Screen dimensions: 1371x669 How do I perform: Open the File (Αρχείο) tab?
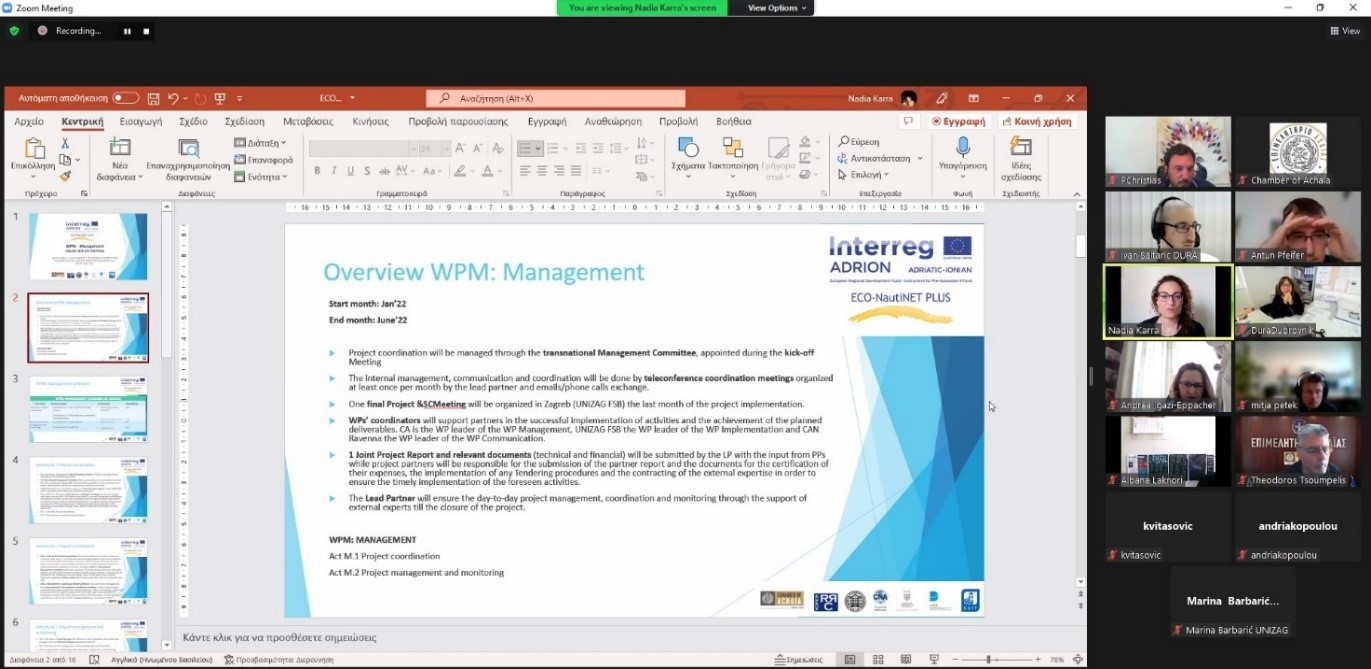click(x=29, y=121)
